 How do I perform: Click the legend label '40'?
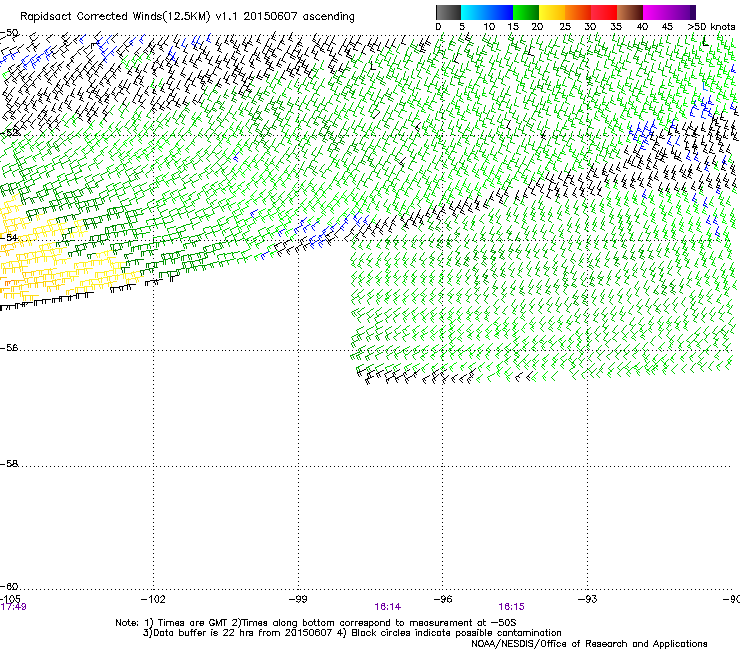pyautogui.click(x=642, y=27)
